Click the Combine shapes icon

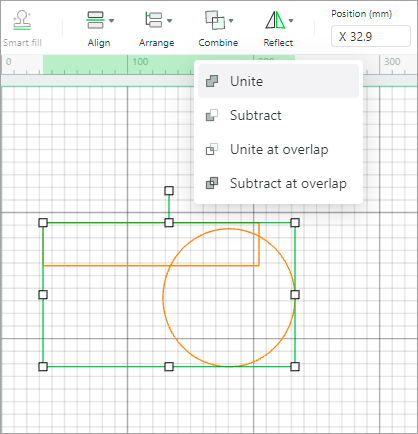click(215, 20)
